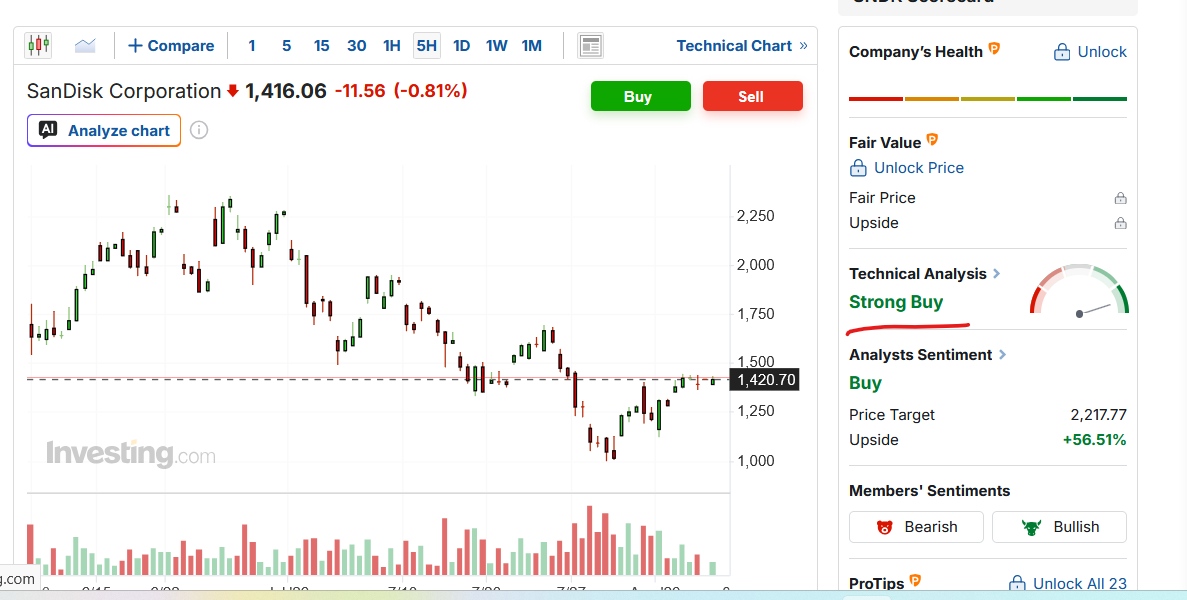Open the Compare symbols option
Image resolution: width=1187 pixels, height=600 pixels.
click(x=171, y=46)
